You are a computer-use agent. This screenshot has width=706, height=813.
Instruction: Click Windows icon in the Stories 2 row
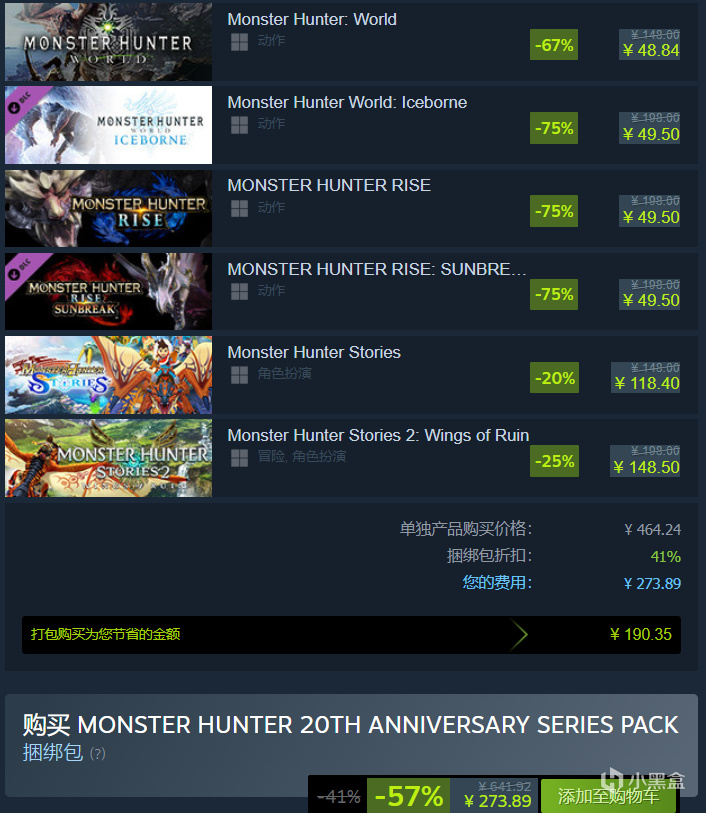point(239,458)
